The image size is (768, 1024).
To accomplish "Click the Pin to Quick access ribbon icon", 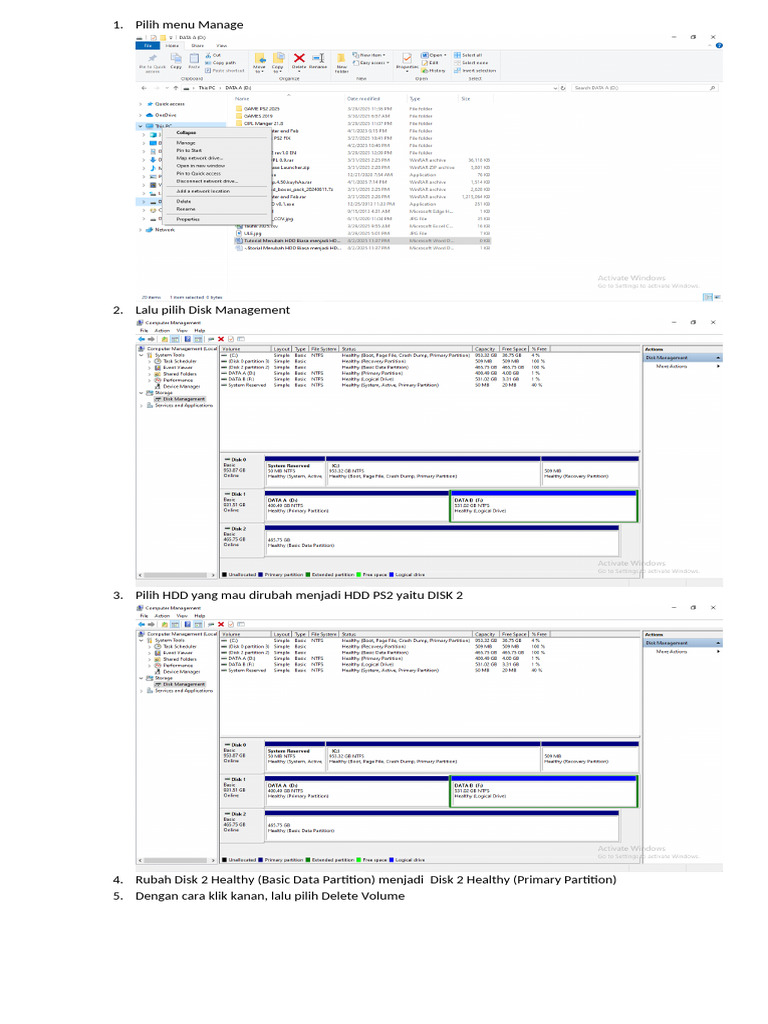I will click(x=152, y=59).
